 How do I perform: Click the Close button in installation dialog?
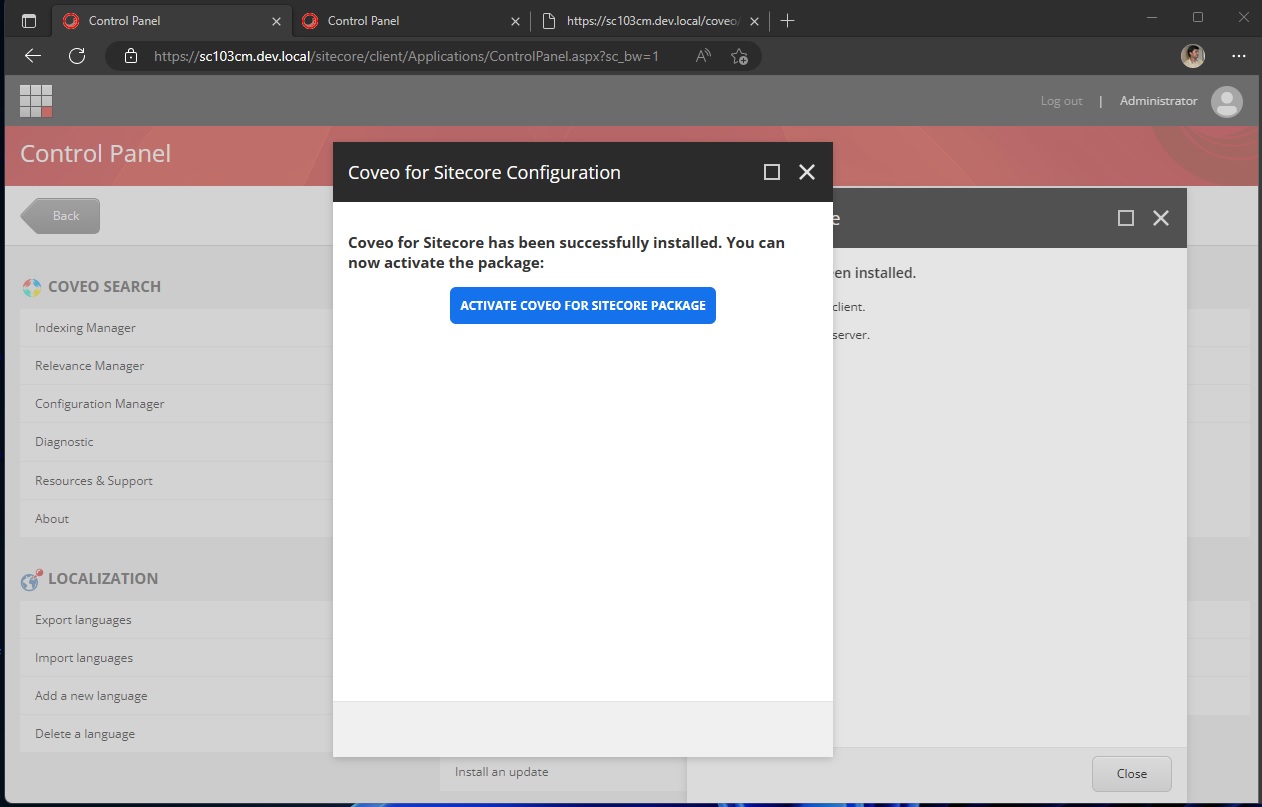[1132, 774]
